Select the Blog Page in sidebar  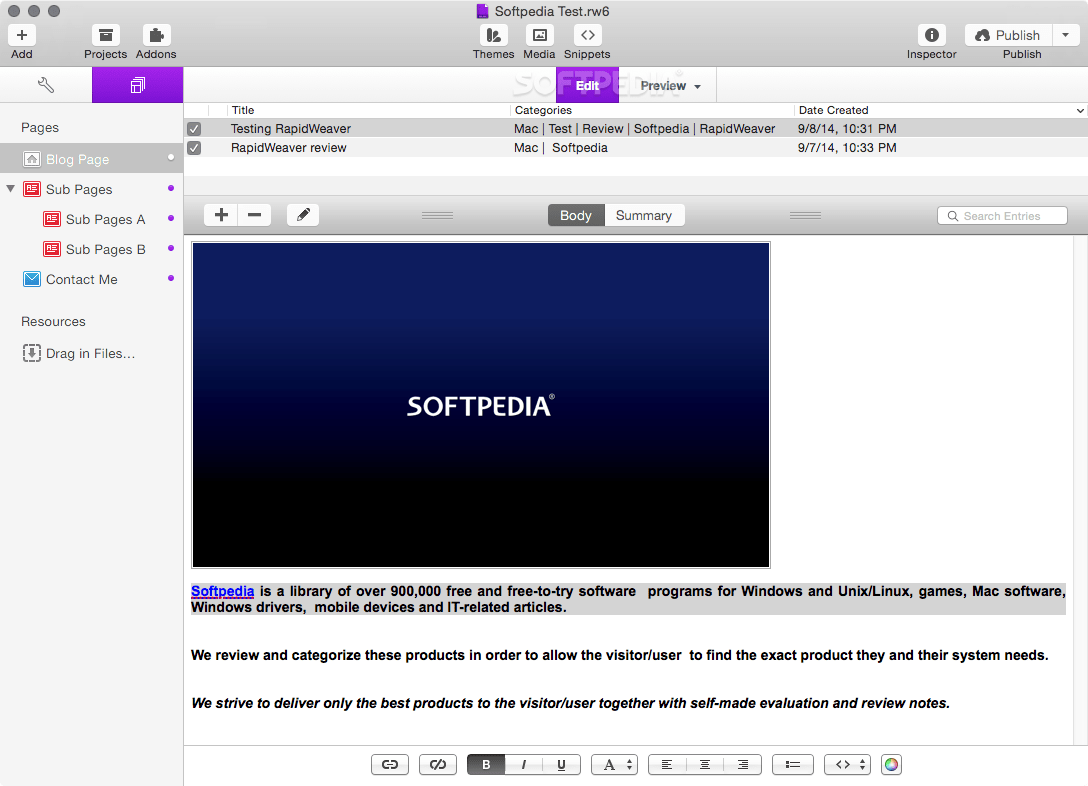click(92, 159)
